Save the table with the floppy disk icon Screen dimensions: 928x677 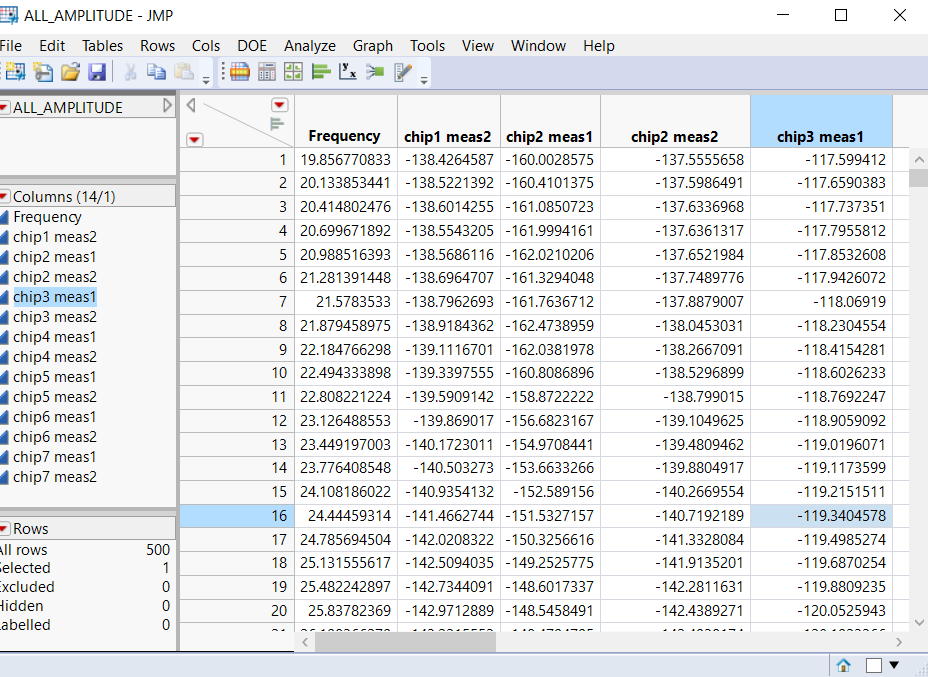pos(96,72)
